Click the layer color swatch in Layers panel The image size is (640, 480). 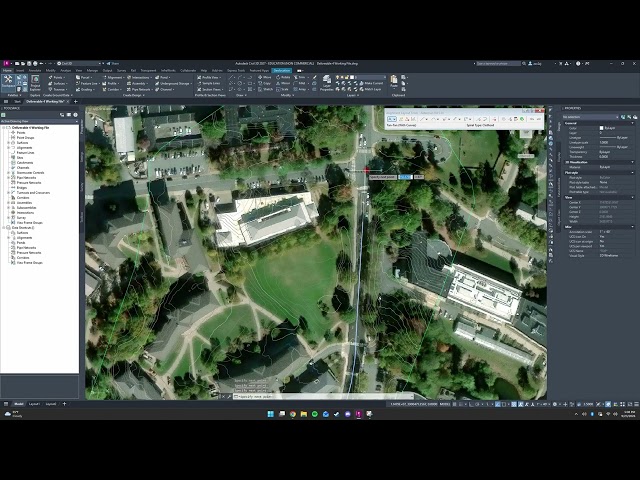point(352,77)
